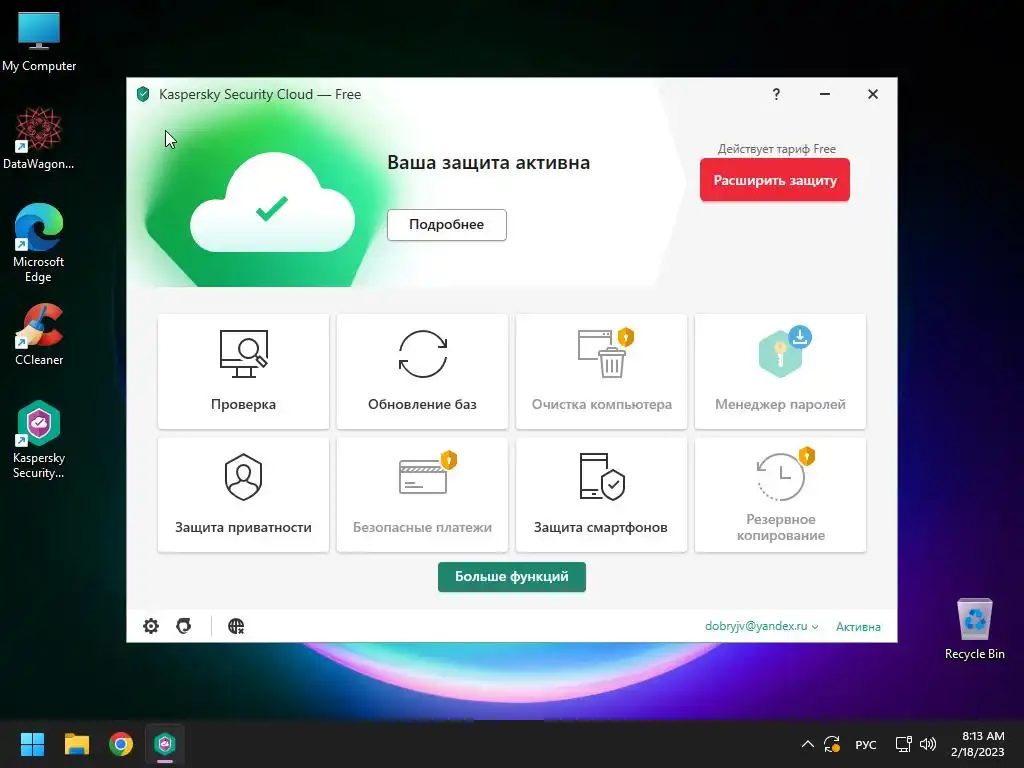Click the 'Ваша защита активна' status text
The height and width of the screenshot is (768, 1024).
coord(488,163)
